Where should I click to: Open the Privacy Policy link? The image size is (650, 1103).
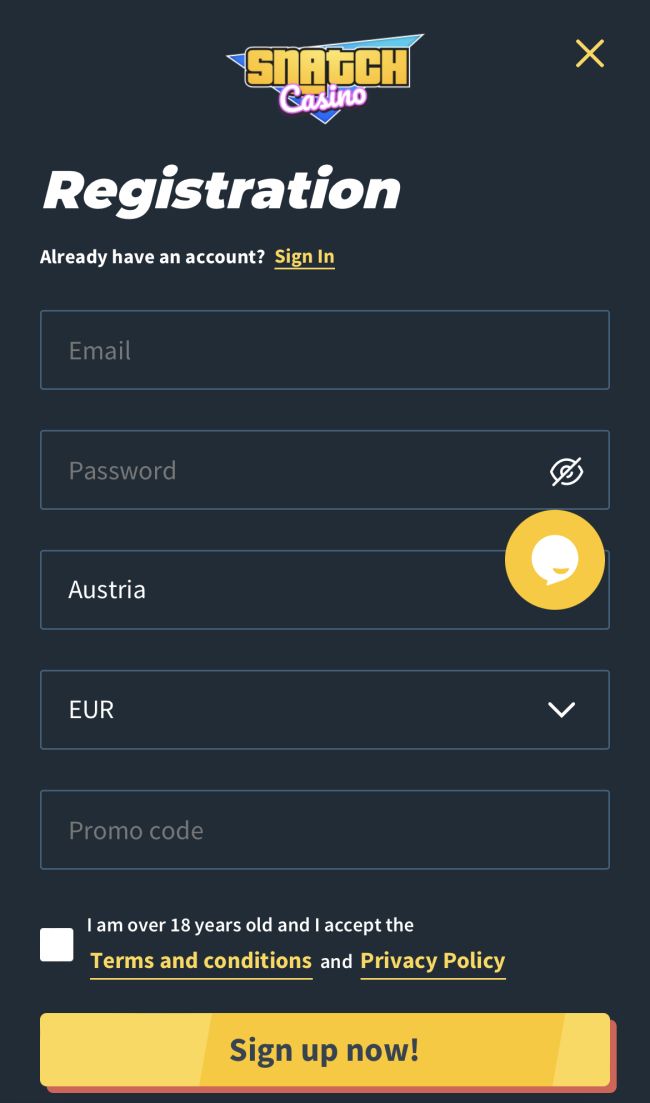pyautogui.click(x=432, y=961)
